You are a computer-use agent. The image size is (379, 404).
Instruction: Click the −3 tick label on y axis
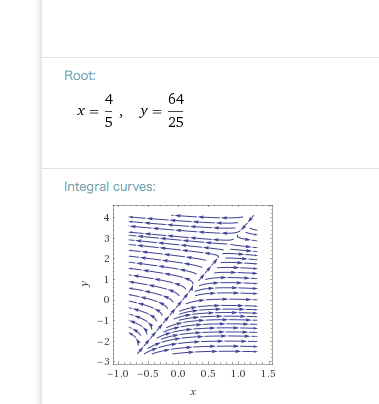pos(103,362)
